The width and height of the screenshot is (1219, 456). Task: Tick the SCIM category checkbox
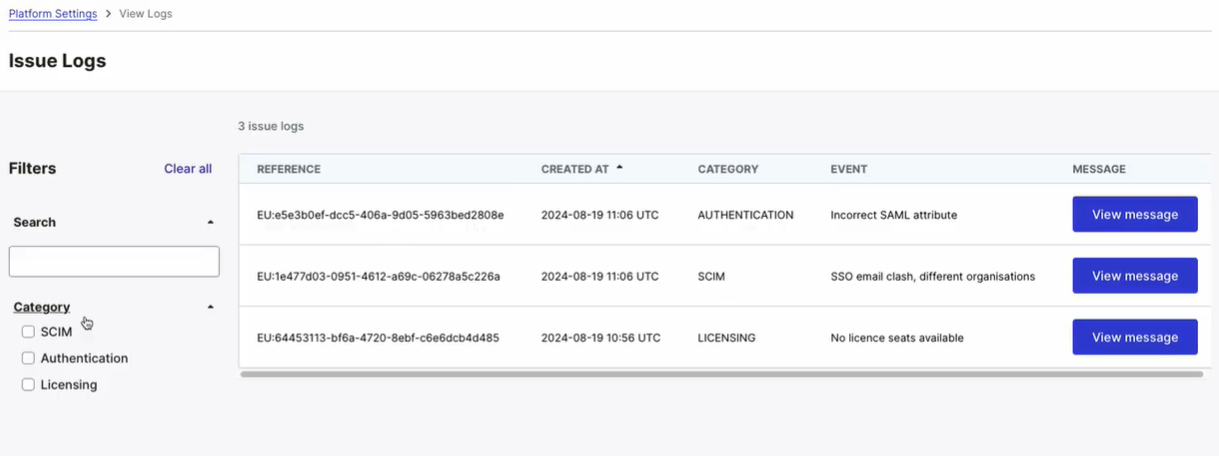(x=28, y=332)
